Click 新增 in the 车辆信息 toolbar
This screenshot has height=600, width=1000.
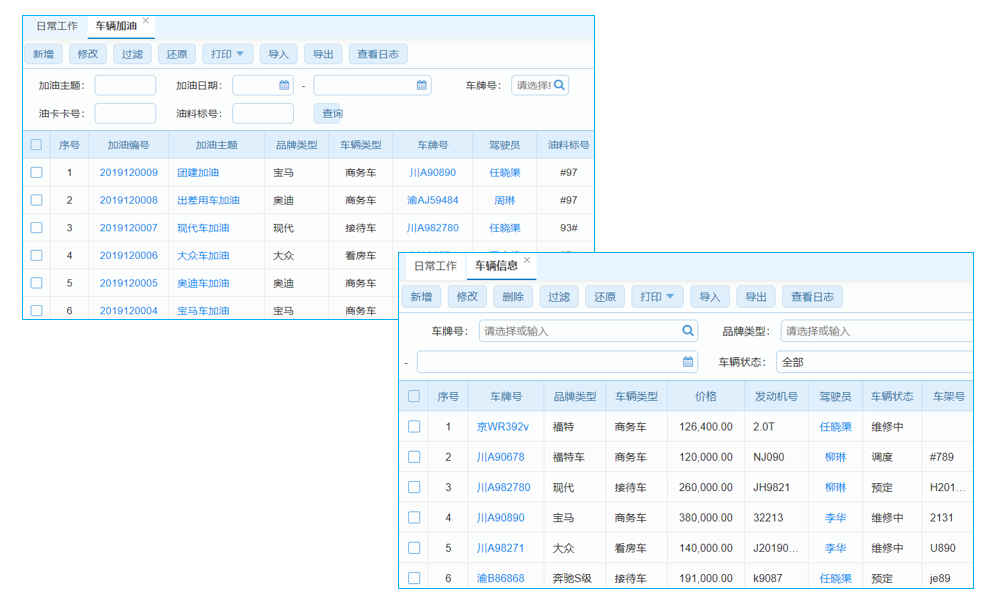[x=421, y=296]
